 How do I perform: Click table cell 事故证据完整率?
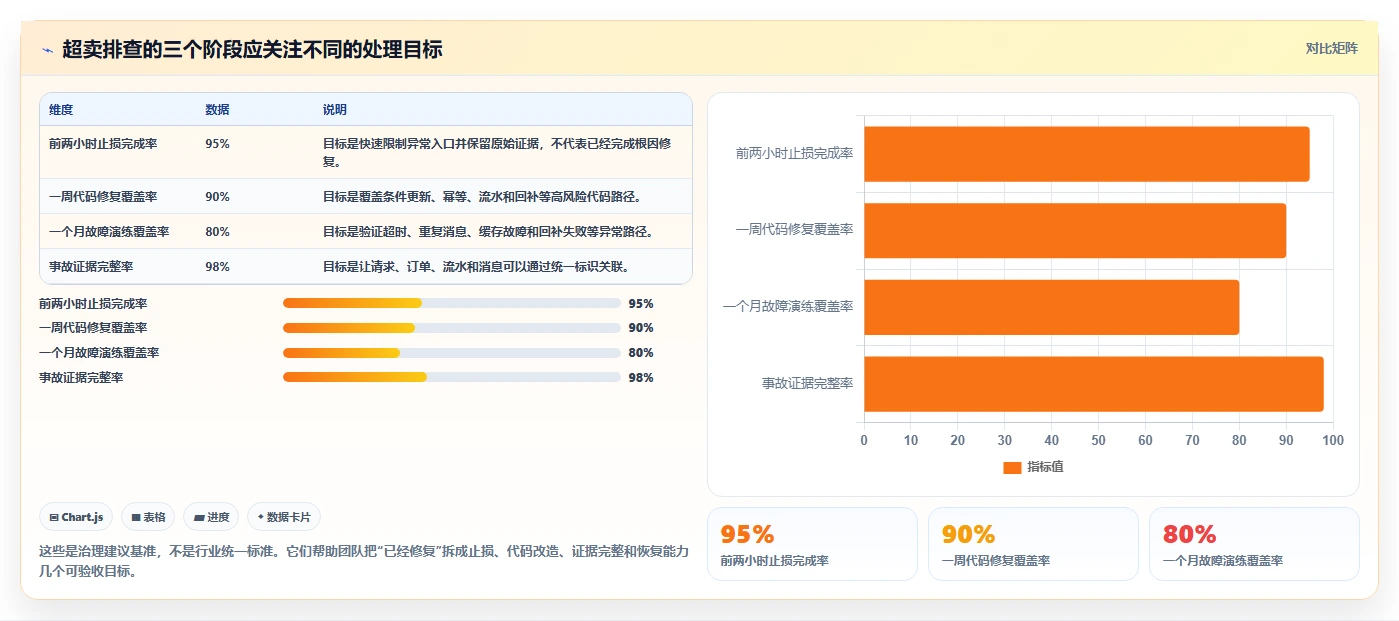[91, 267]
